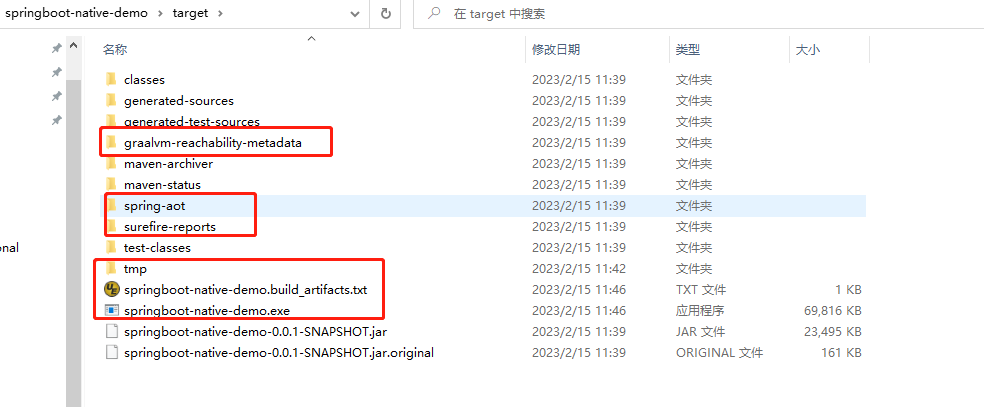Open the address bar history dropdown arrow
This screenshot has width=984, height=407.
tap(355, 14)
